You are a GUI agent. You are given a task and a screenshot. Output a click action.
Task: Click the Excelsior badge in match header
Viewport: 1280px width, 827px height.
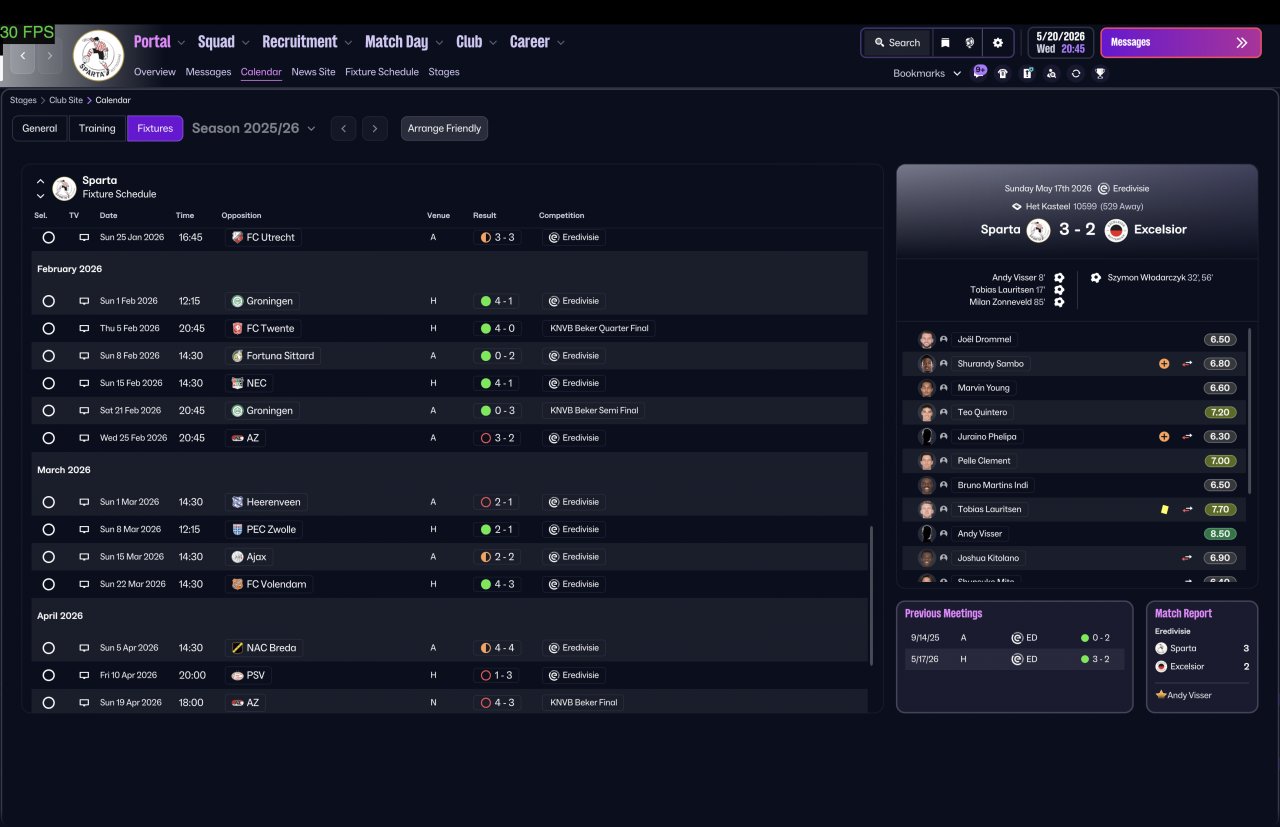1116,230
